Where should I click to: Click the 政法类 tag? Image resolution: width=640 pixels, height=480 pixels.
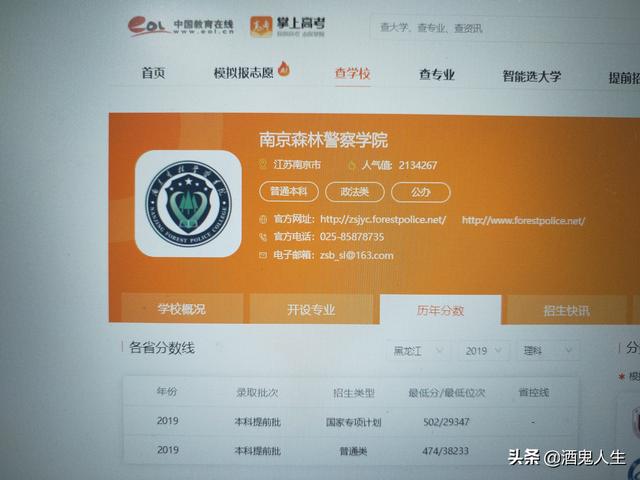pyautogui.click(x=355, y=192)
